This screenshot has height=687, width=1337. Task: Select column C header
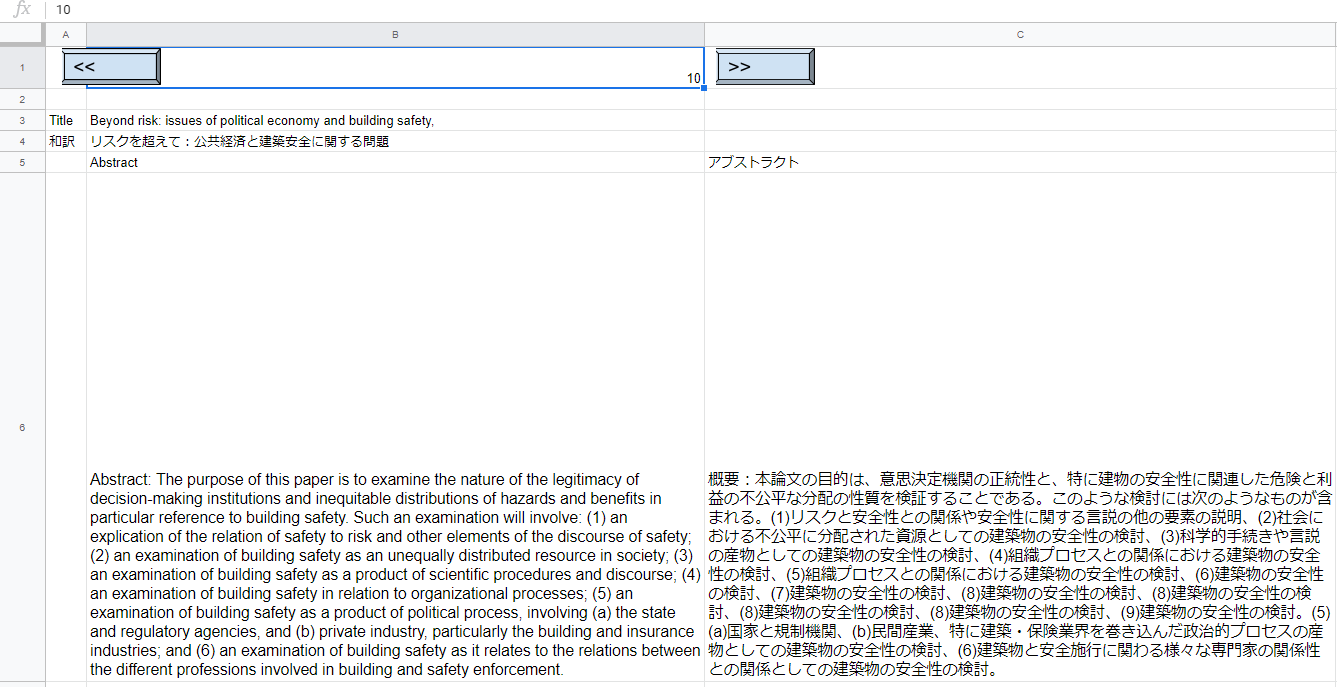coord(1020,33)
